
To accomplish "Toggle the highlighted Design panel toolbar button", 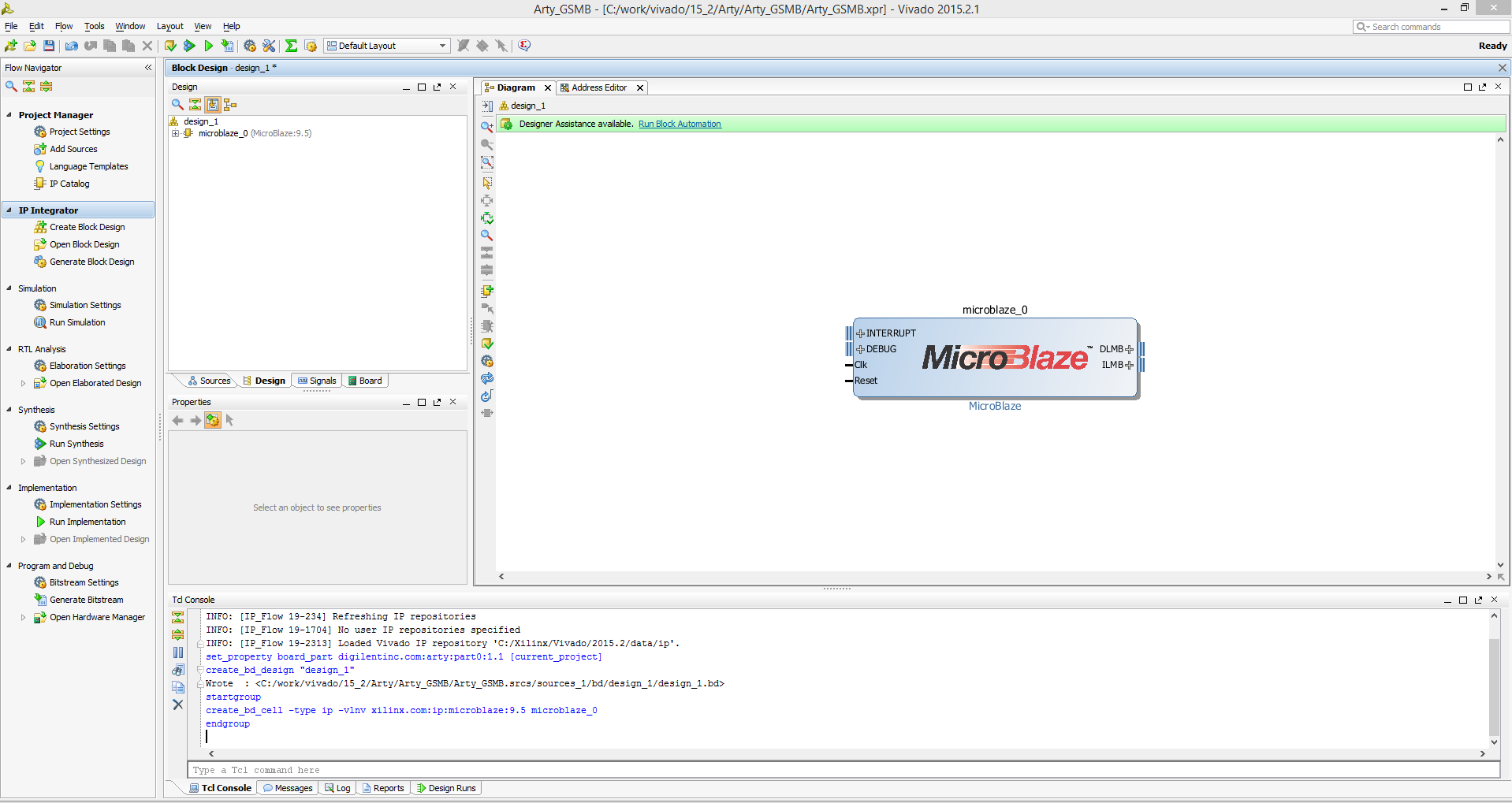I will (213, 104).
